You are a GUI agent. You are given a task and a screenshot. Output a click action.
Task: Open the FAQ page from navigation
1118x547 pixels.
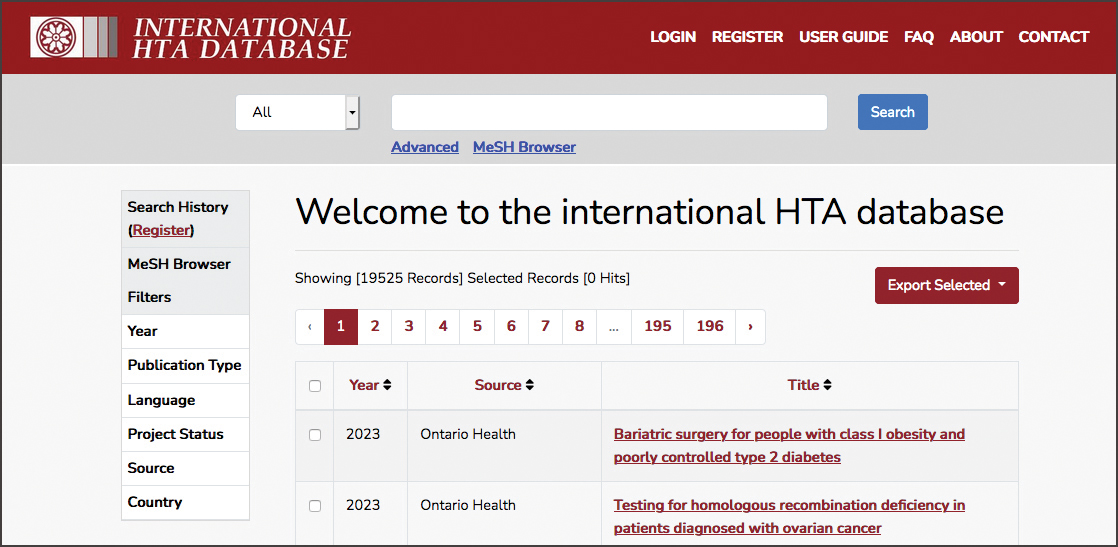click(x=918, y=37)
